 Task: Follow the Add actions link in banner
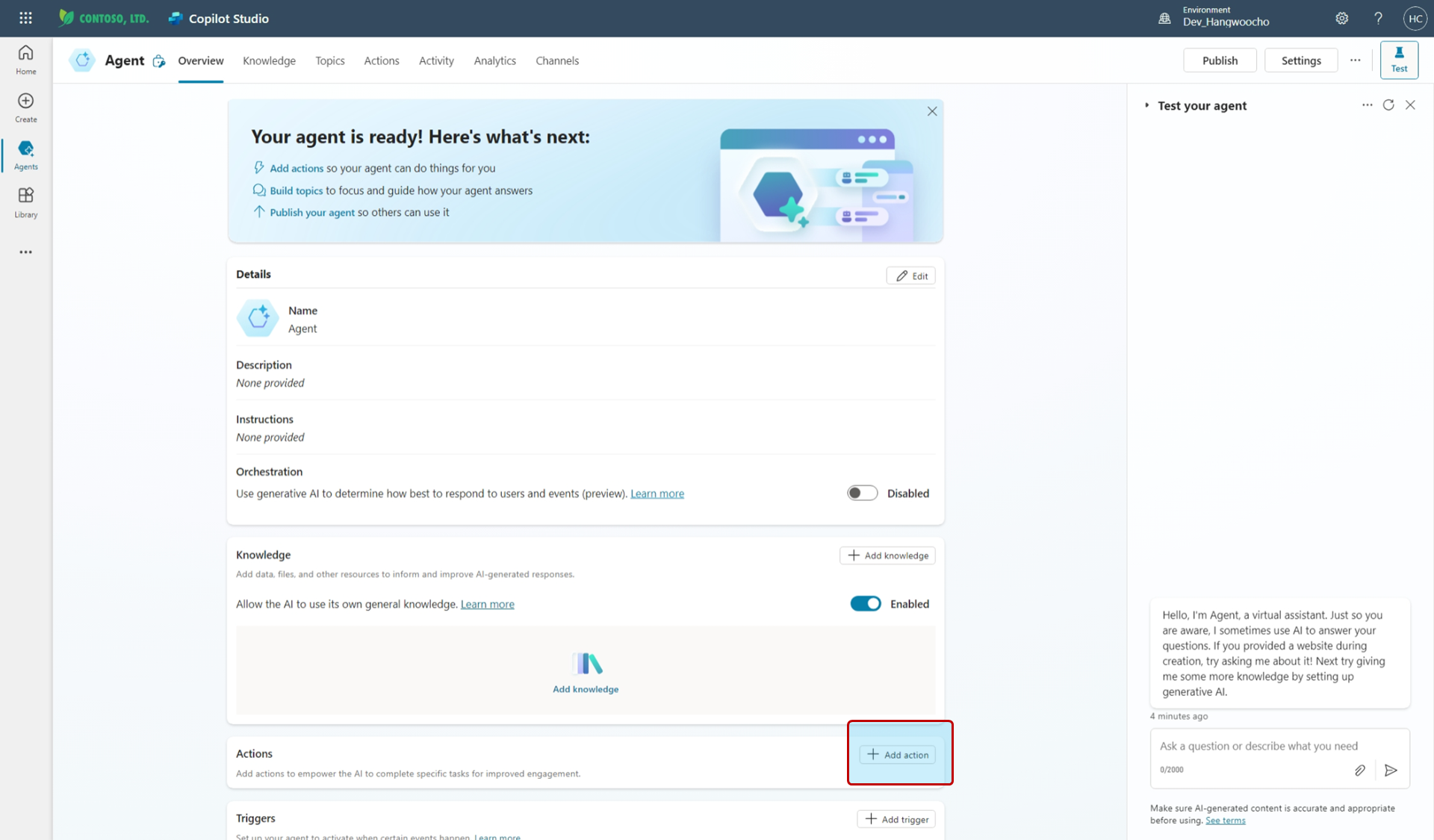click(297, 168)
